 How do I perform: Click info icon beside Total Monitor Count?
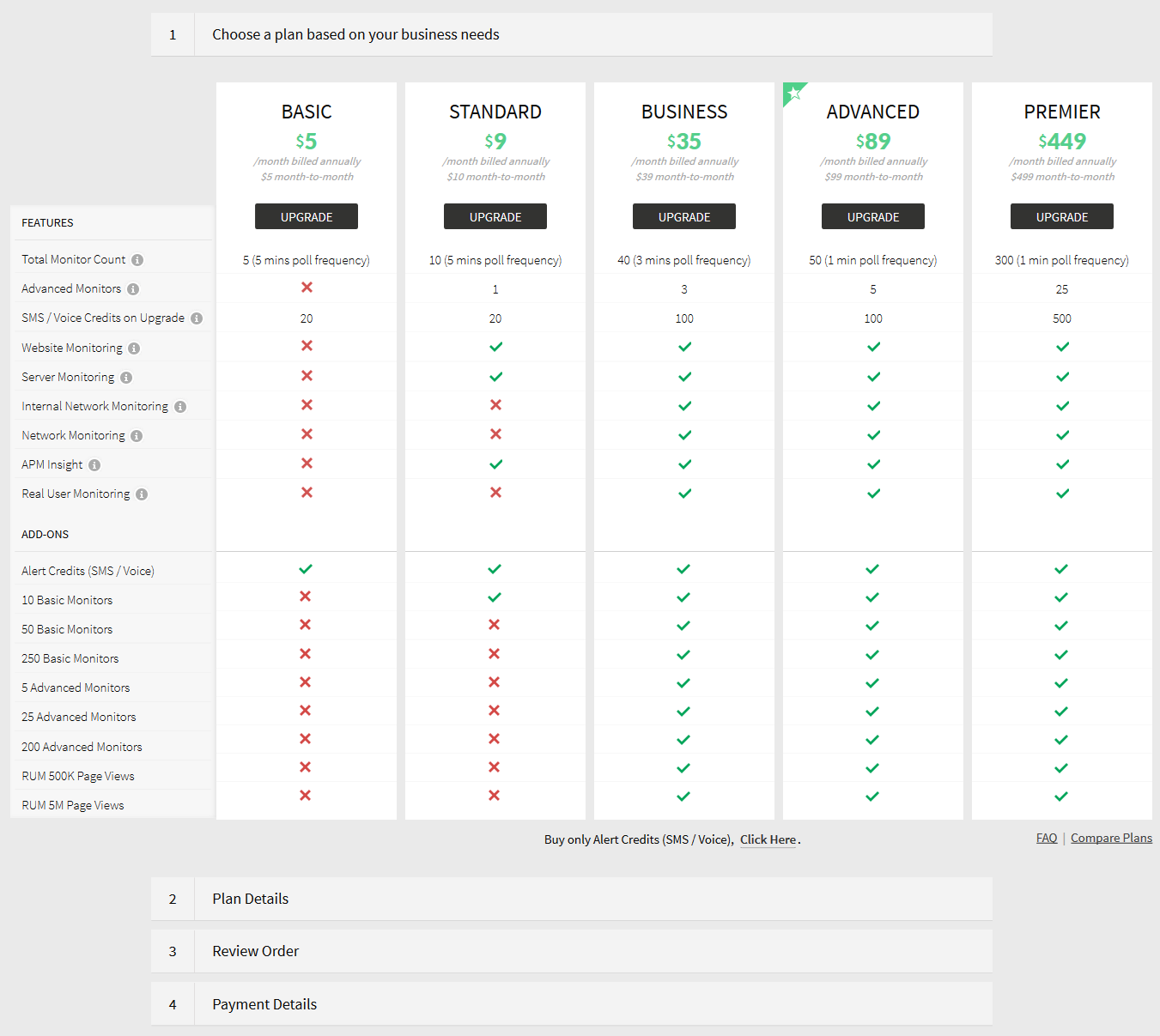[x=137, y=260]
